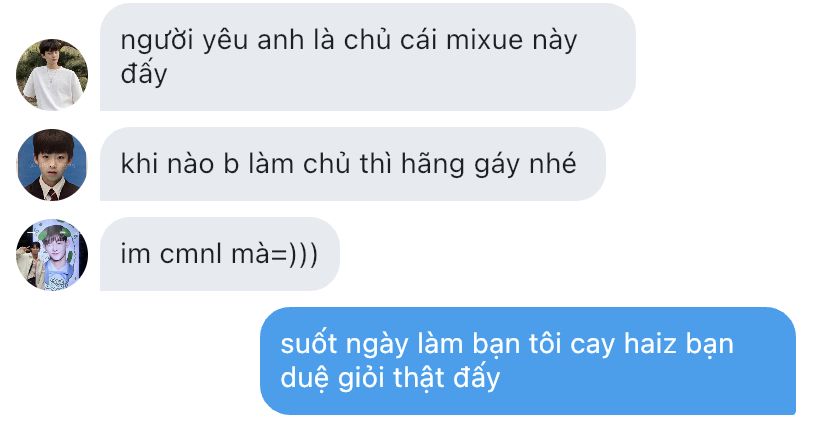
Task: Click the word 'mixue' in first message
Action: (484, 40)
